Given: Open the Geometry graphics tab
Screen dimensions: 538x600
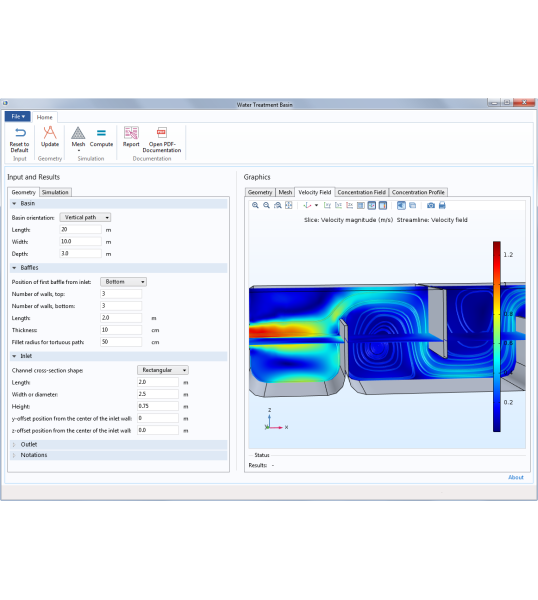Looking at the screenshot, I should tap(260, 192).
